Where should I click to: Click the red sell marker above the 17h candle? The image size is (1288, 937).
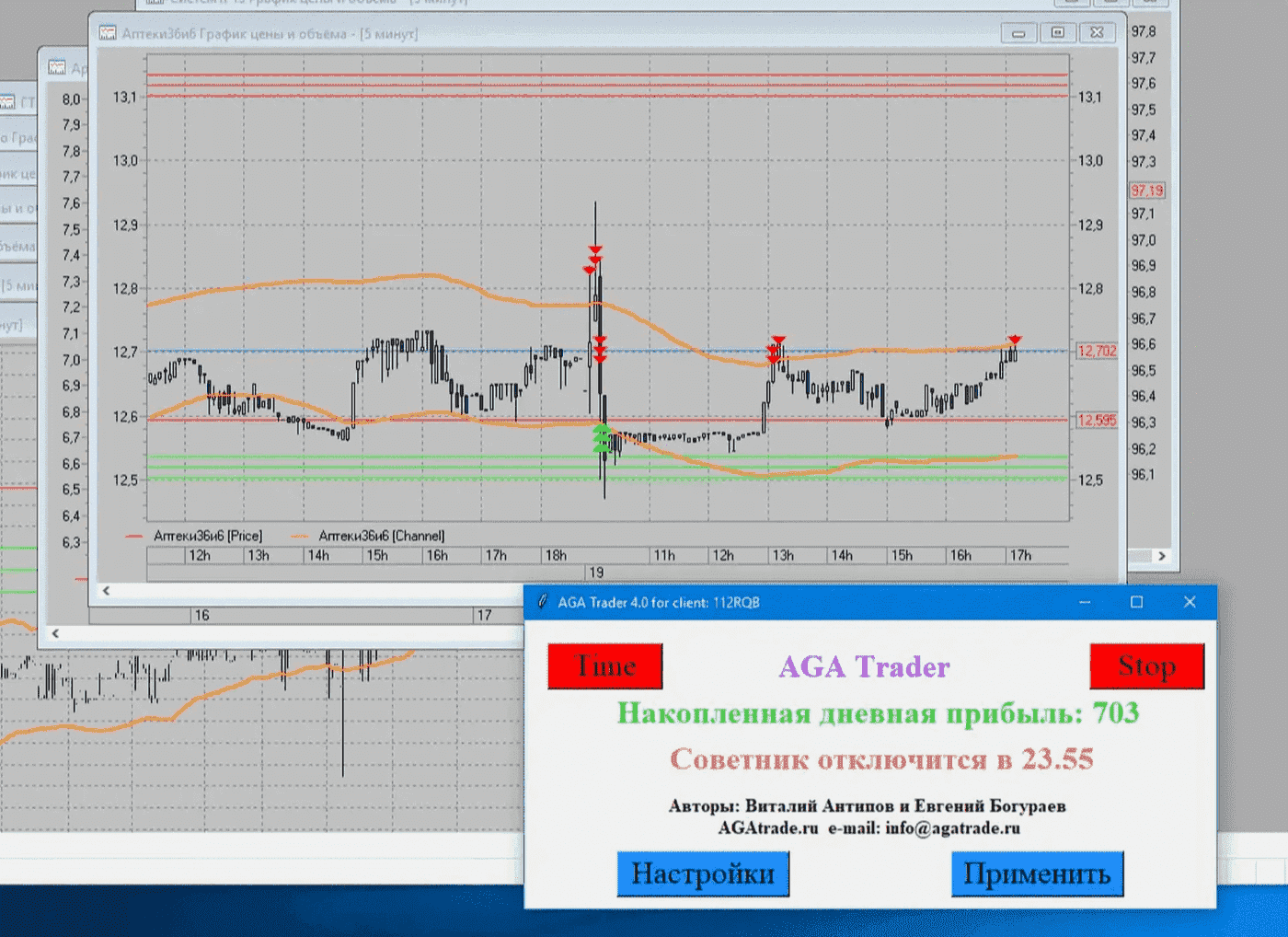point(1015,340)
